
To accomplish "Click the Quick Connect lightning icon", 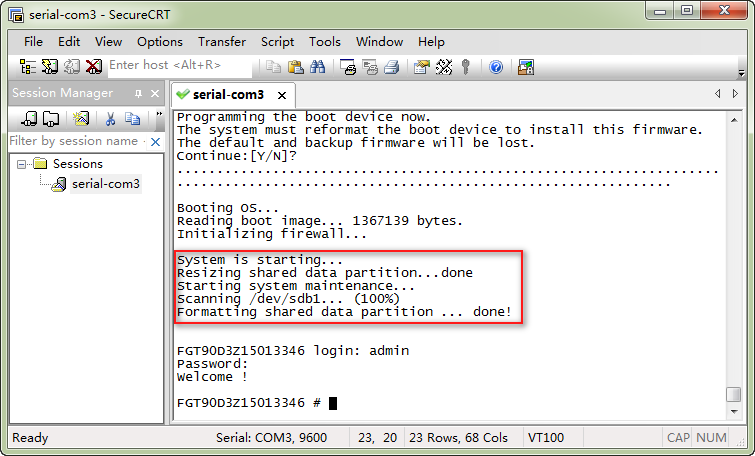I will [x=50, y=66].
